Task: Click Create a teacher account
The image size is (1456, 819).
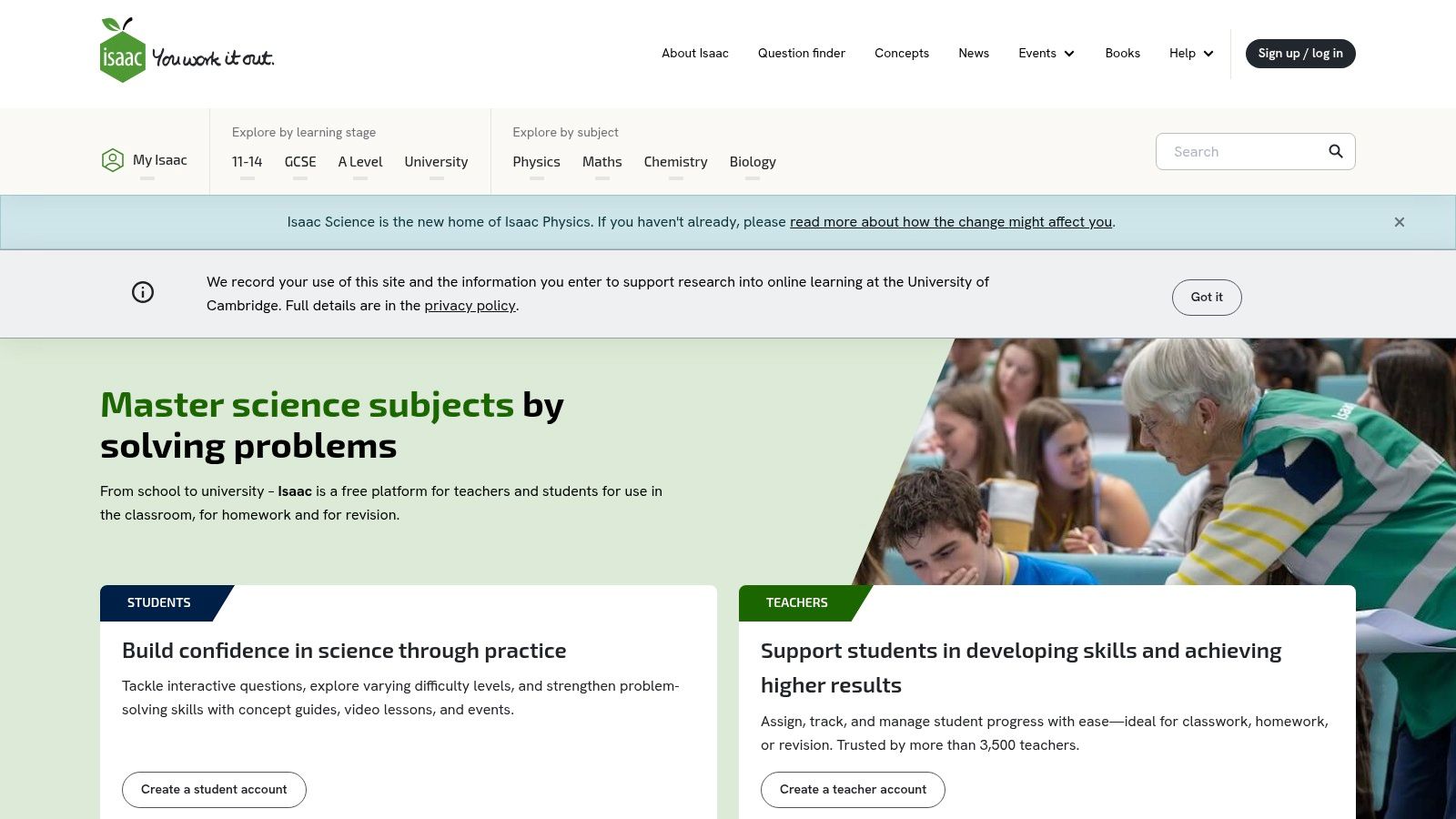Action: click(853, 790)
